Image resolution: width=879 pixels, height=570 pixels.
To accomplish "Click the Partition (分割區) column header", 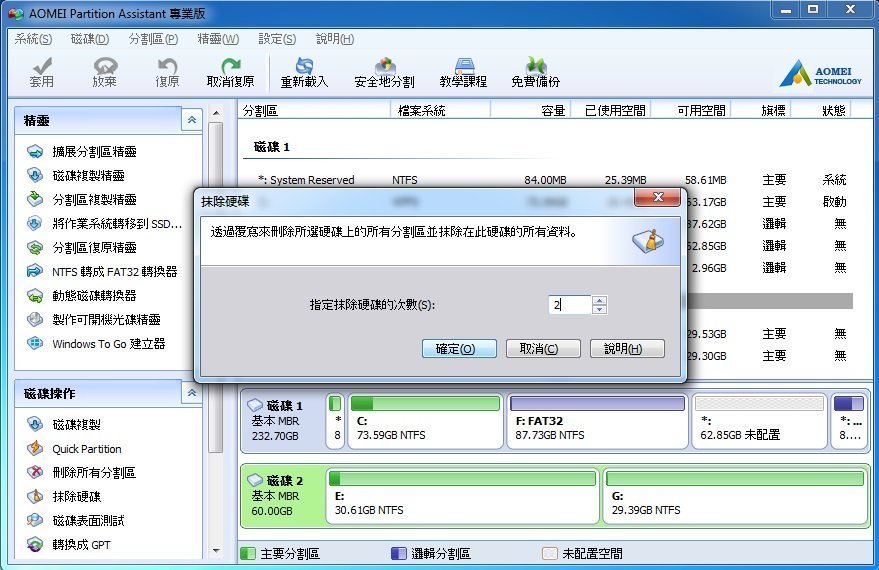I will coord(314,110).
